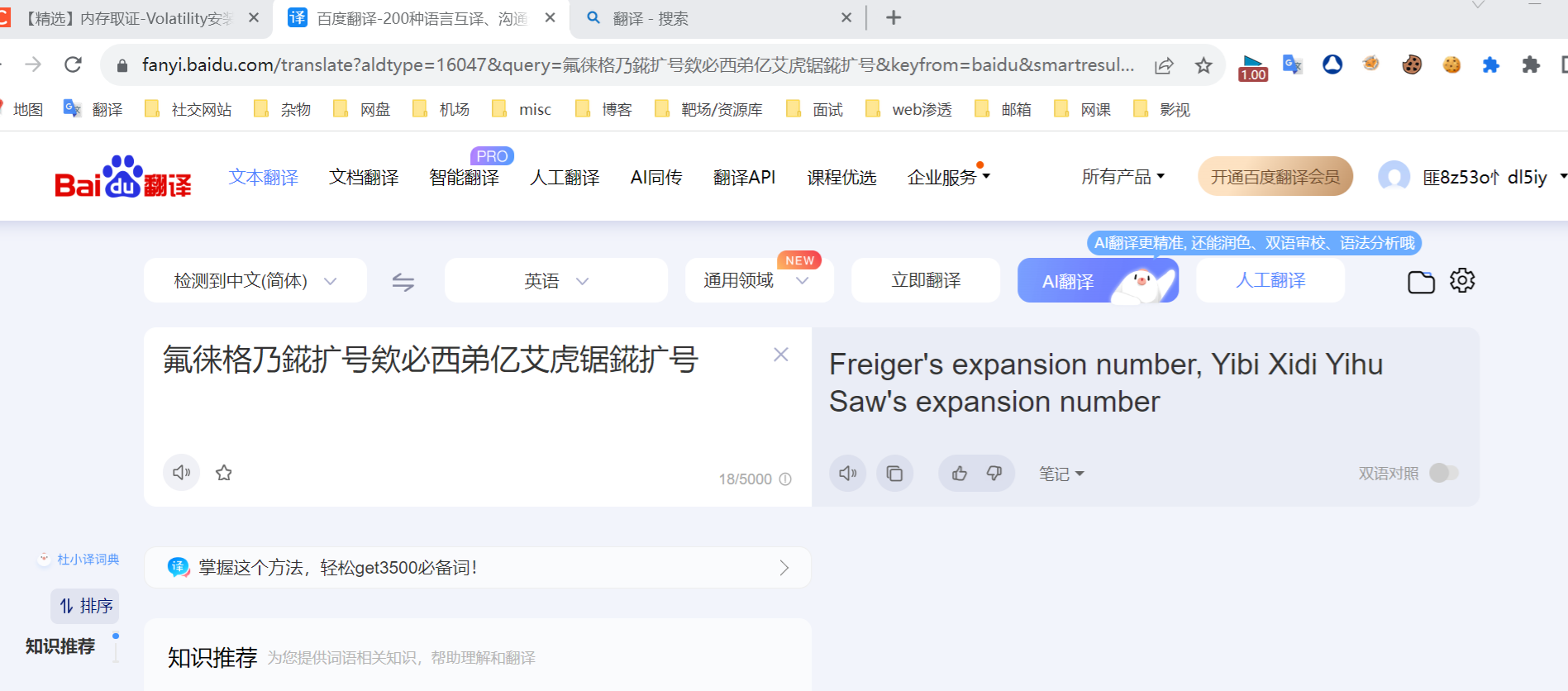Viewport: 1568px width, 691px height.
Task: Click the character count info icon
Action: click(x=785, y=479)
